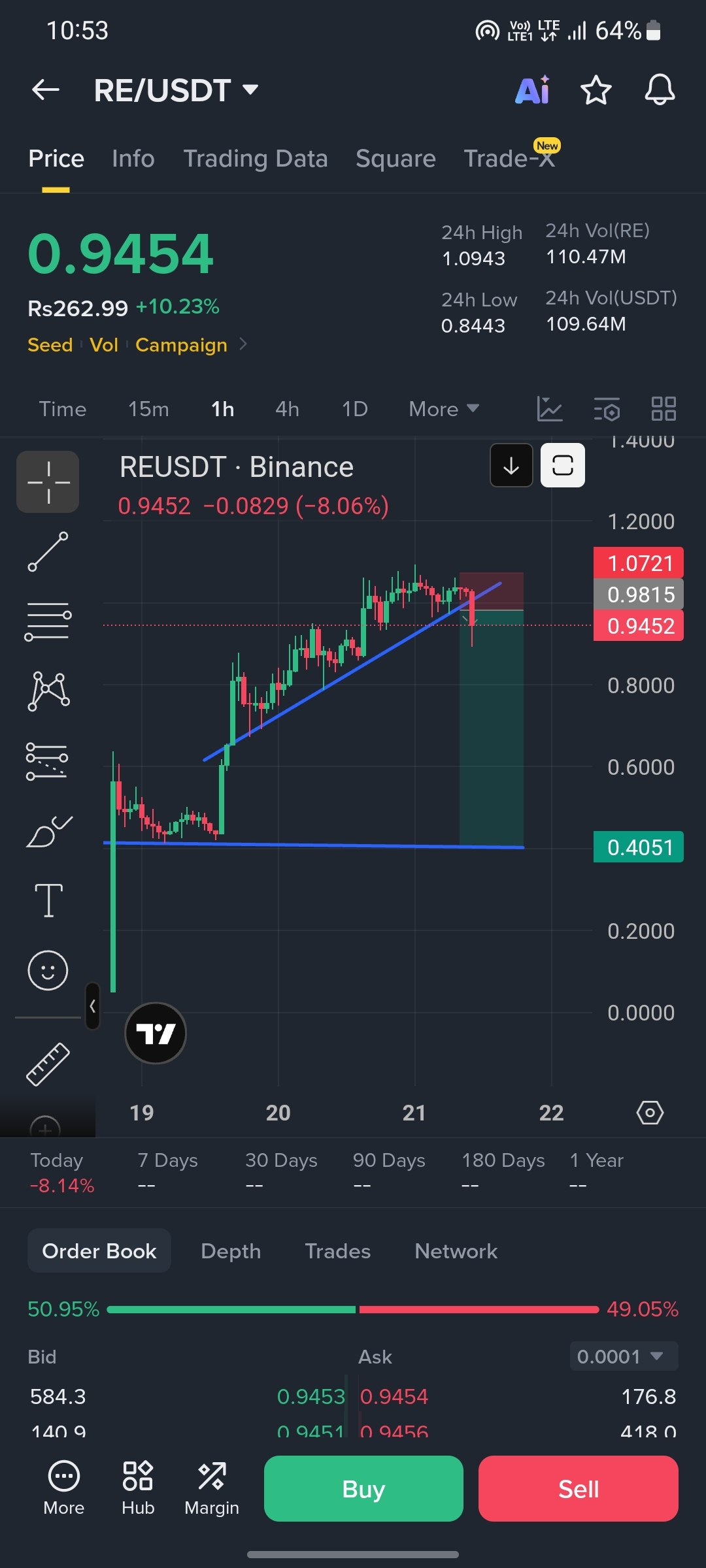Select the horizontal lines tool
This screenshot has width=706, height=1568.
tap(48, 621)
